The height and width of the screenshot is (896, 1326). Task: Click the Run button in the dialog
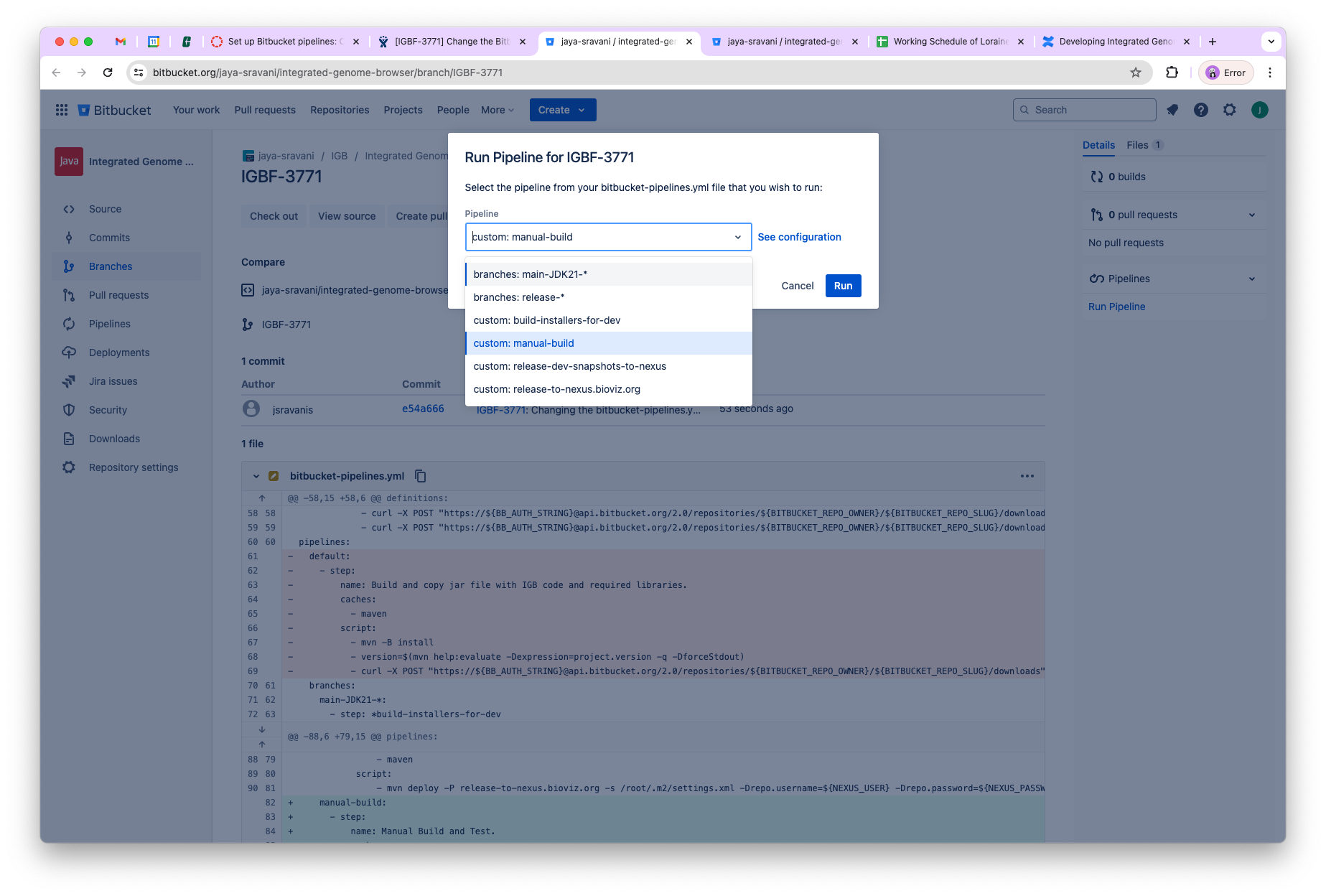[843, 286]
